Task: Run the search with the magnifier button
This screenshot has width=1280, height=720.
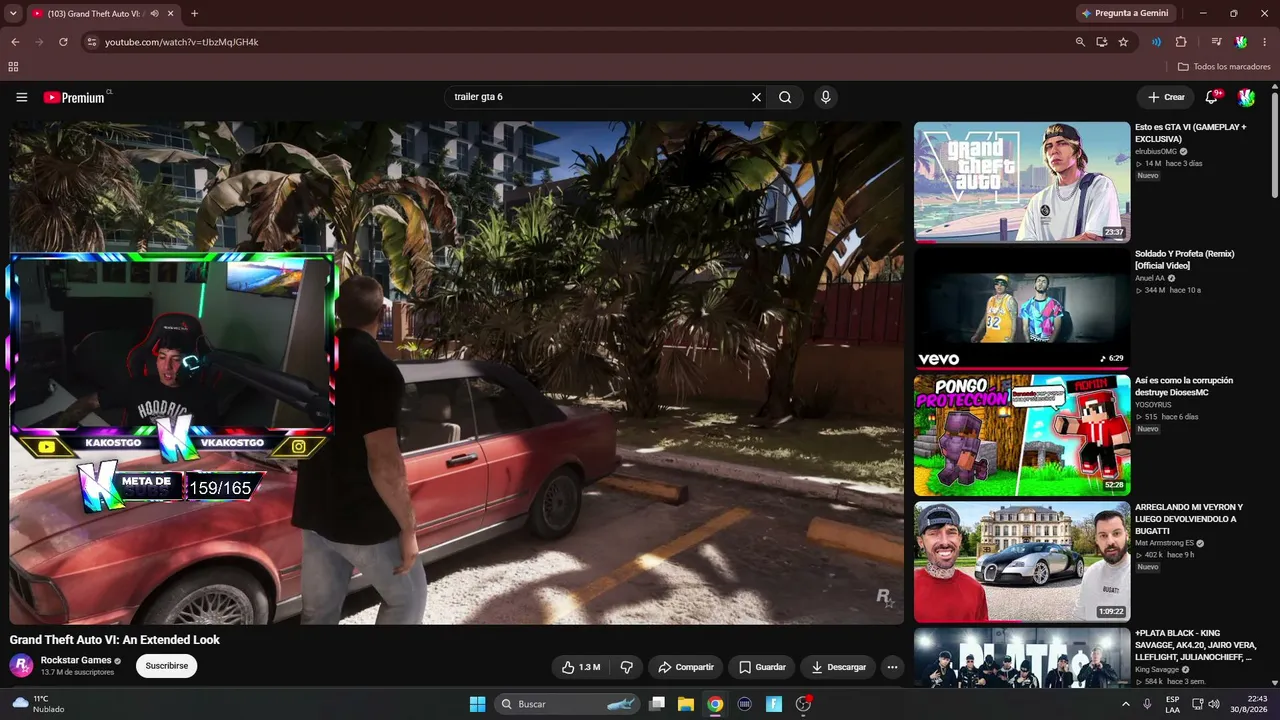Action: [x=785, y=97]
